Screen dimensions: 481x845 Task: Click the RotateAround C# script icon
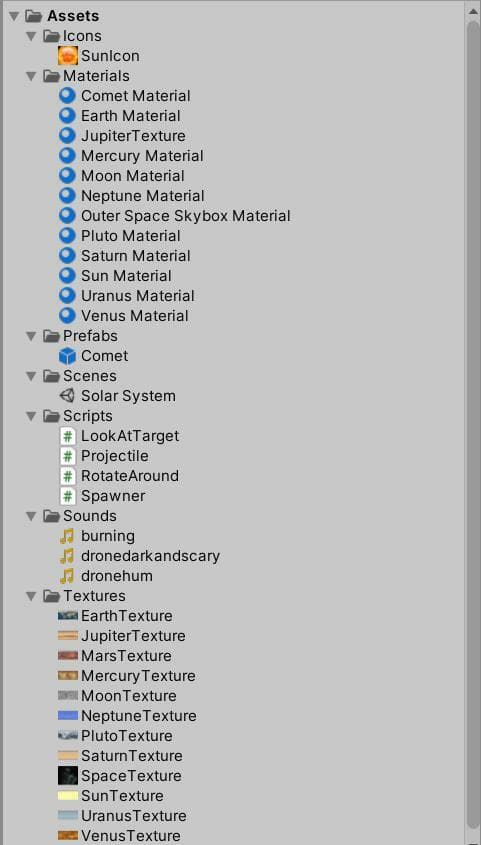[67, 476]
